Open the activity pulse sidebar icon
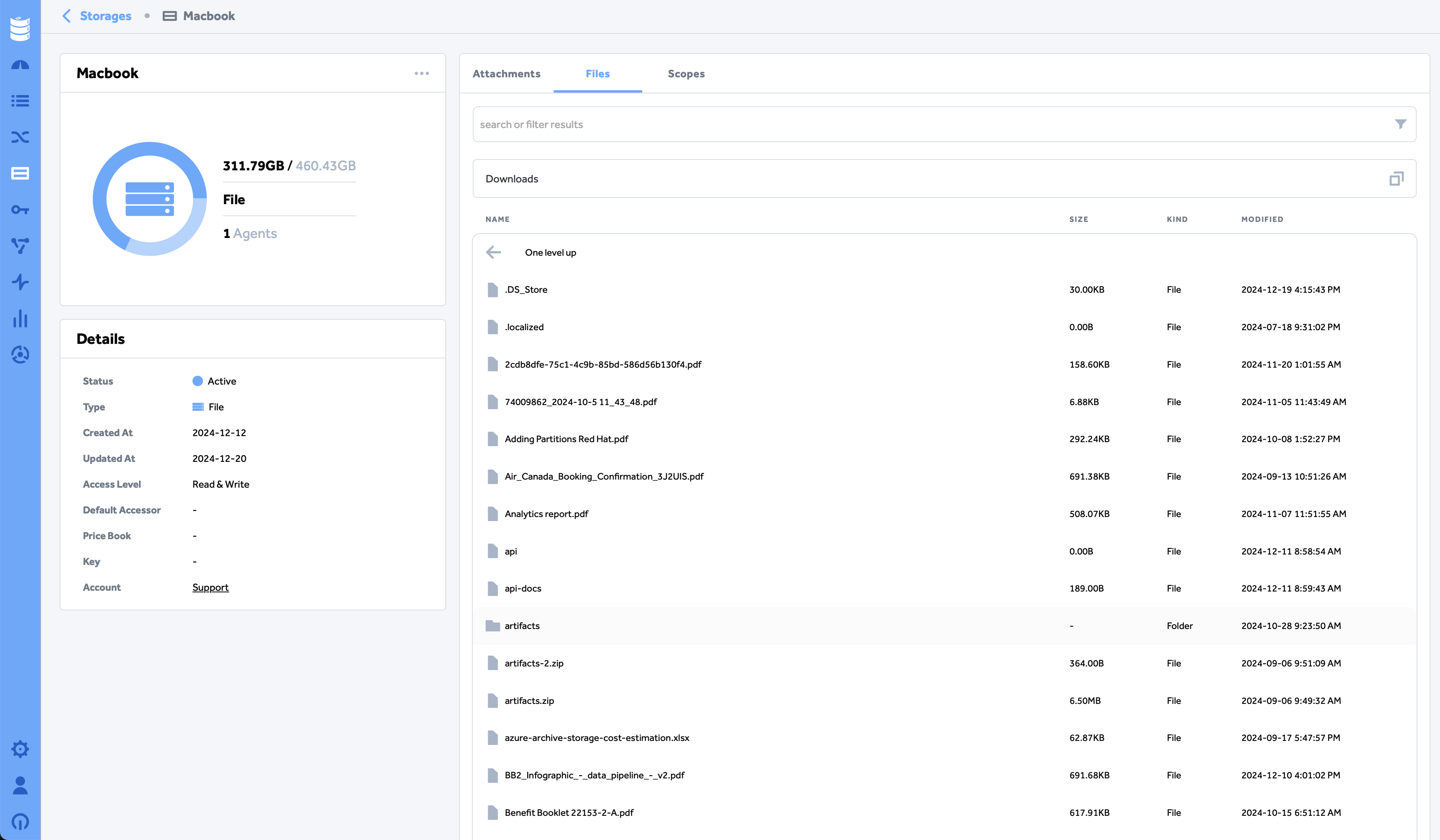1440x840 pixels. pos(20,282)
